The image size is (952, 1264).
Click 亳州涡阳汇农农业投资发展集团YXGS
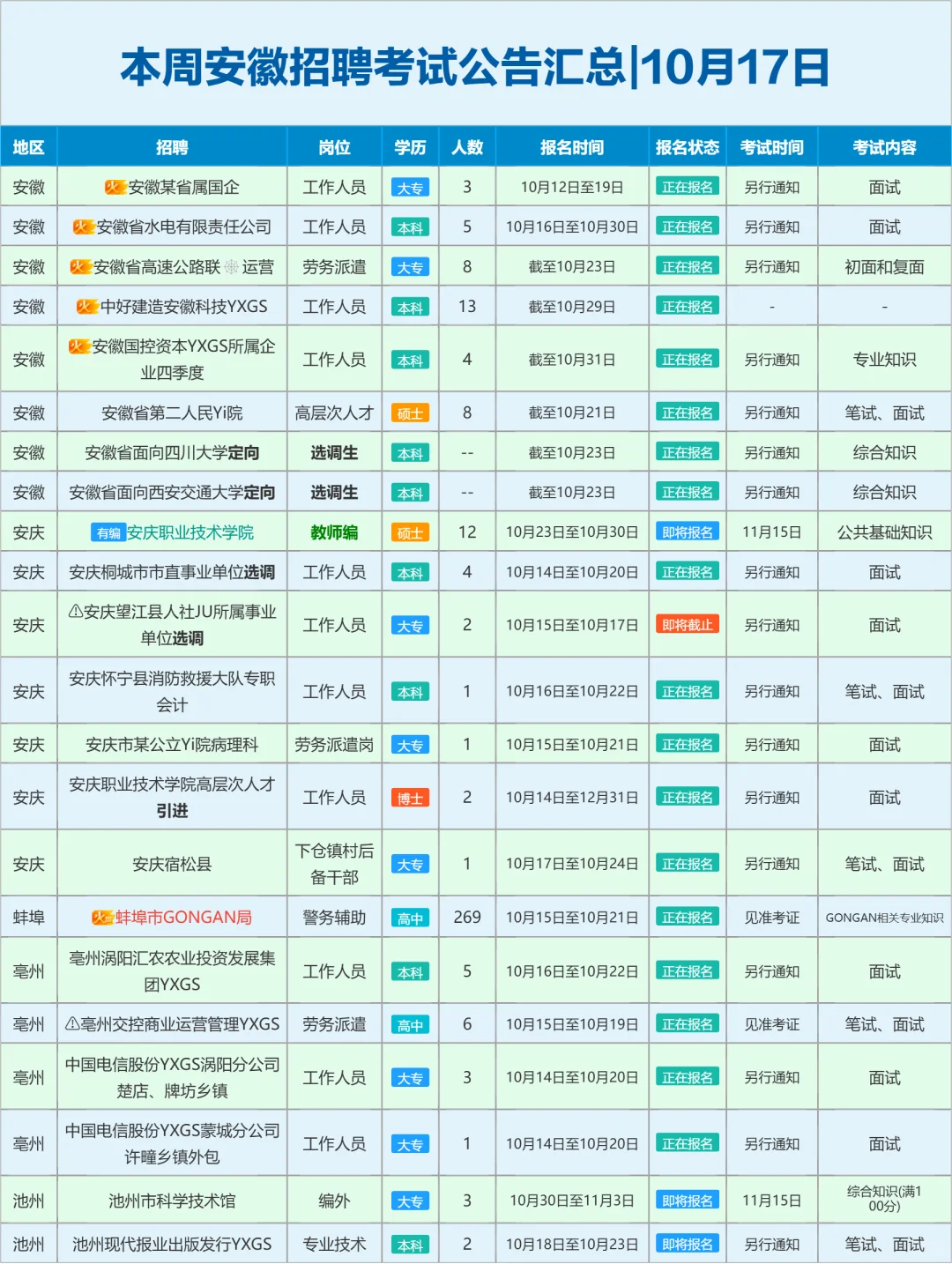172,970
